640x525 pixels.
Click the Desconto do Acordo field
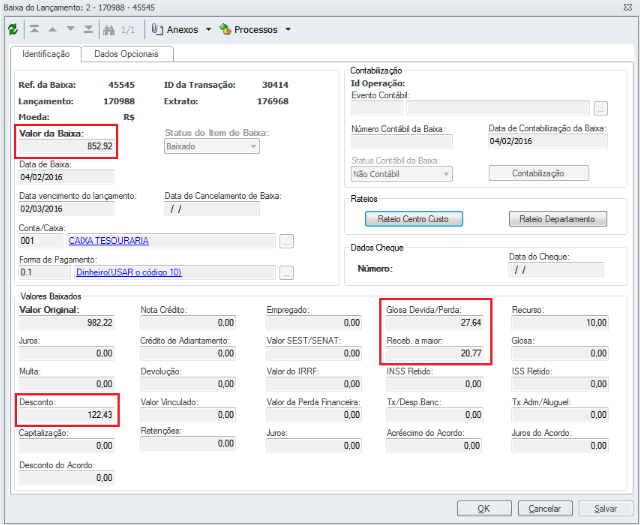pyautogui.click(x=67, y=478)
